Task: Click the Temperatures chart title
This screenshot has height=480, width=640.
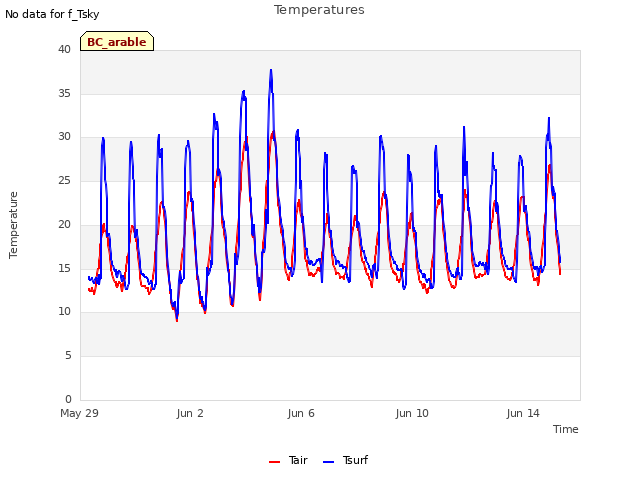Action: click(x=319, y=10)
